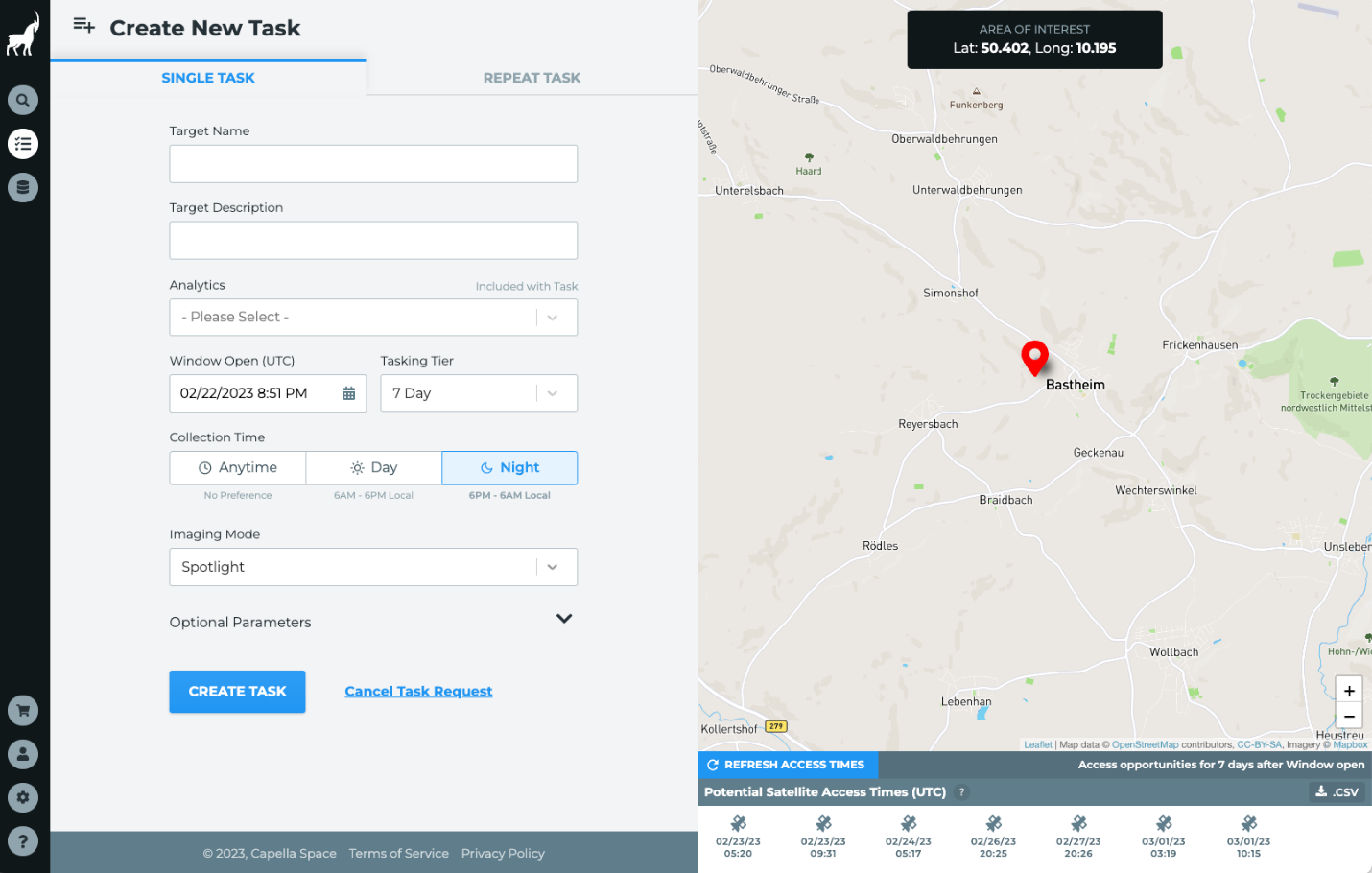Open the Analytics dropdown
The width and height of the screenshot is (1372, 873).
[x=373, y=318]
